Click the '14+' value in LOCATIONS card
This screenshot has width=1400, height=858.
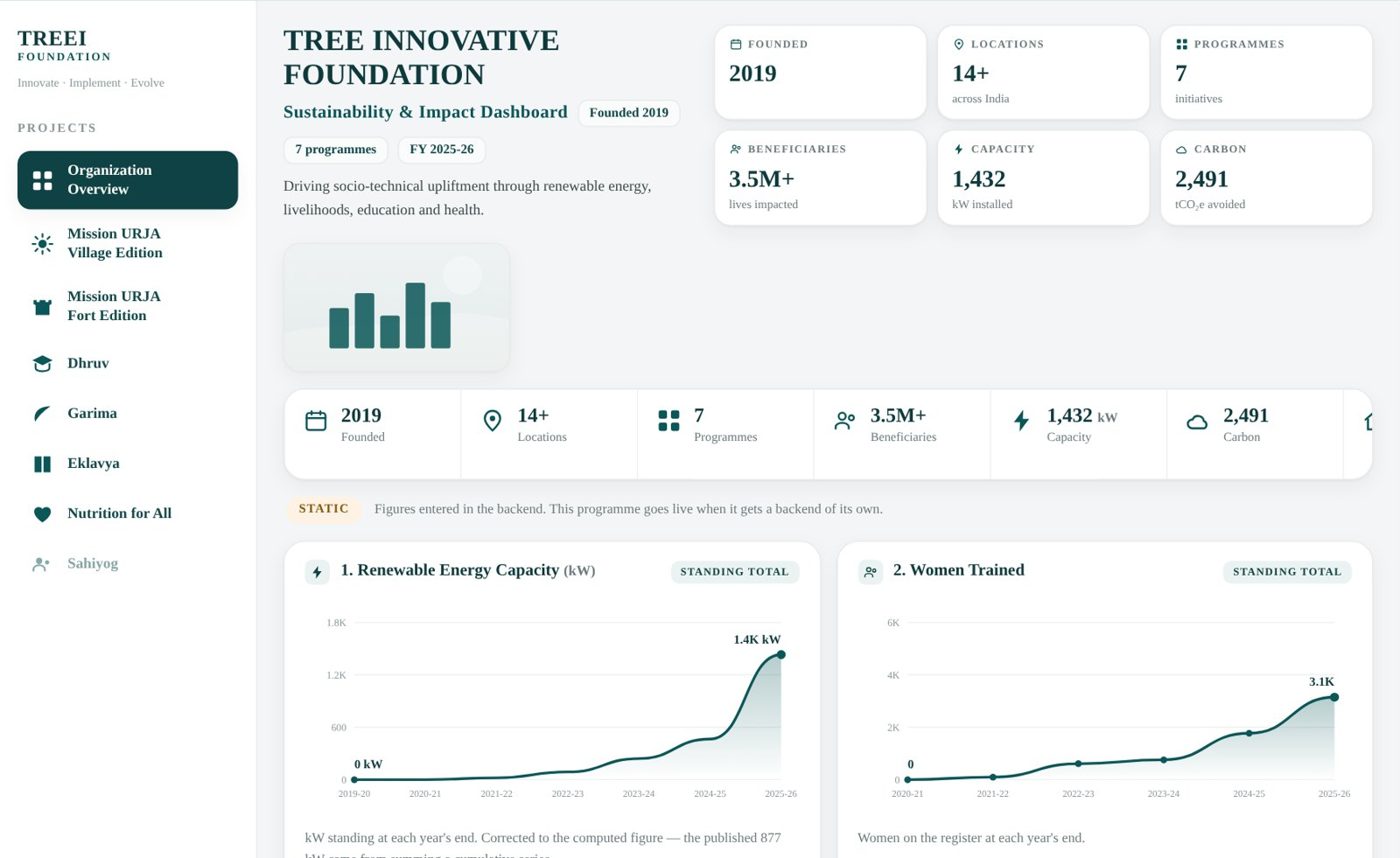(x=970, y=74)
